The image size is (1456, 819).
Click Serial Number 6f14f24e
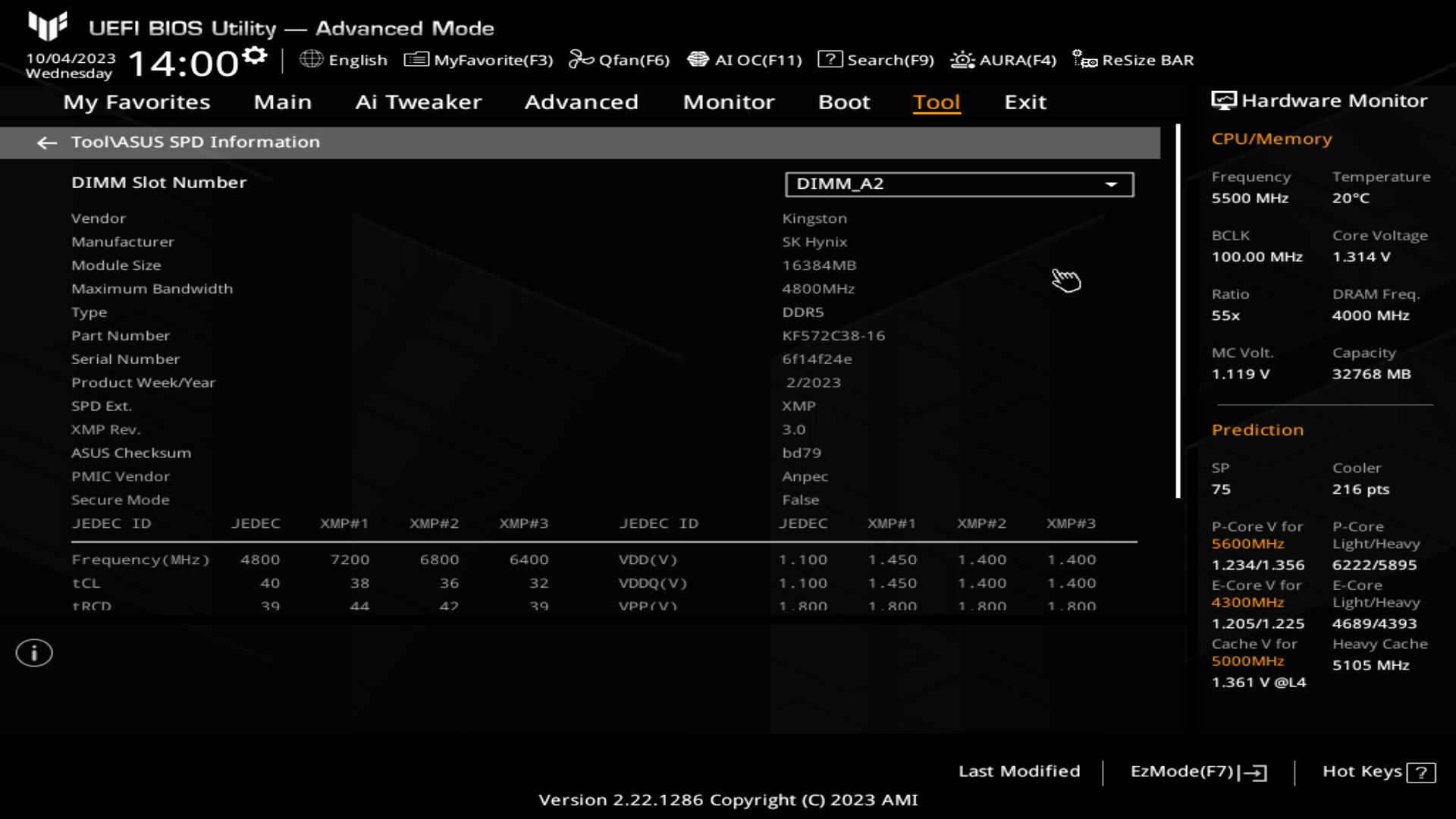(817, 359)
